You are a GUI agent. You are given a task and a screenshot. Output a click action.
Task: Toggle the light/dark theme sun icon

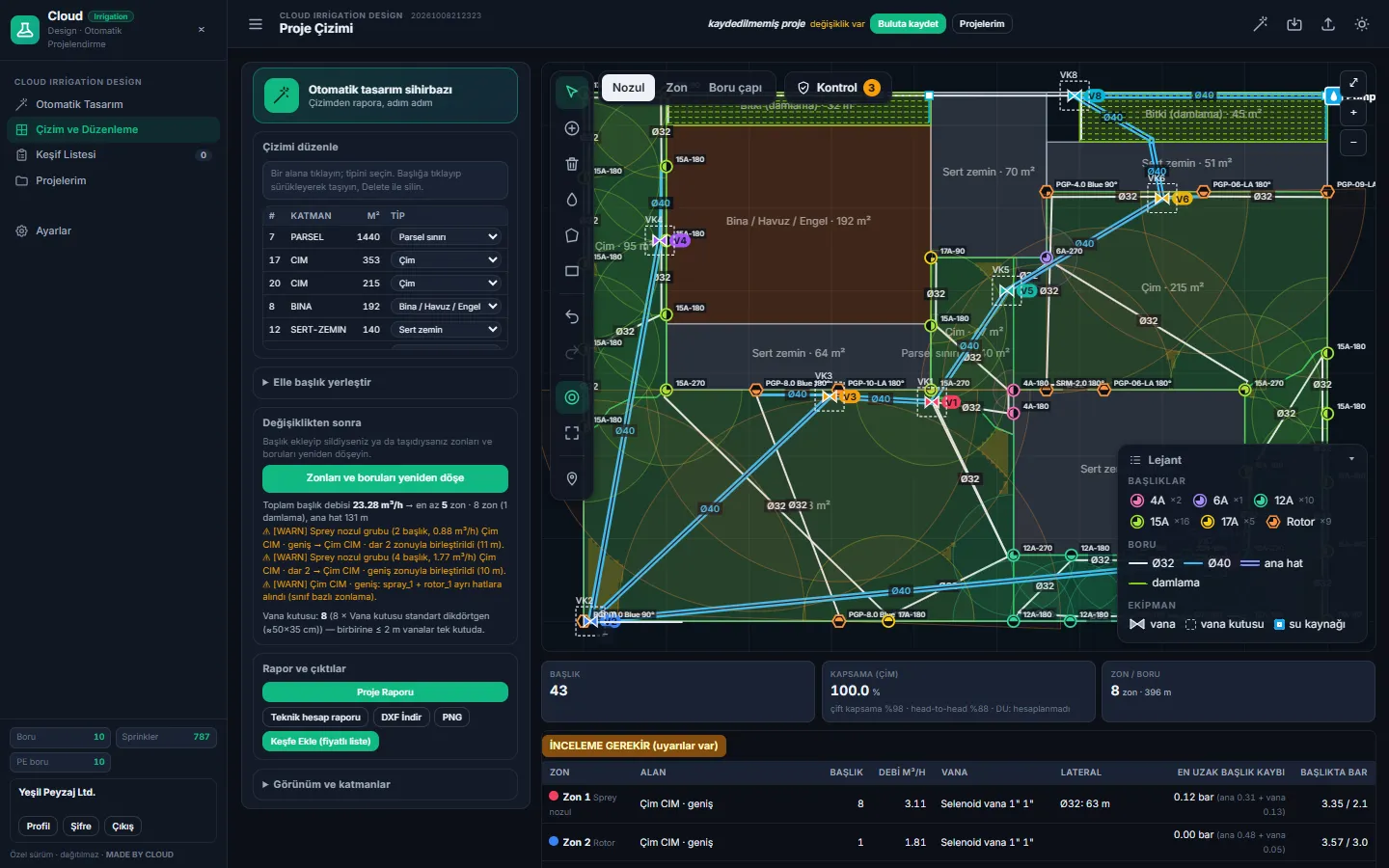(1362, 24)
